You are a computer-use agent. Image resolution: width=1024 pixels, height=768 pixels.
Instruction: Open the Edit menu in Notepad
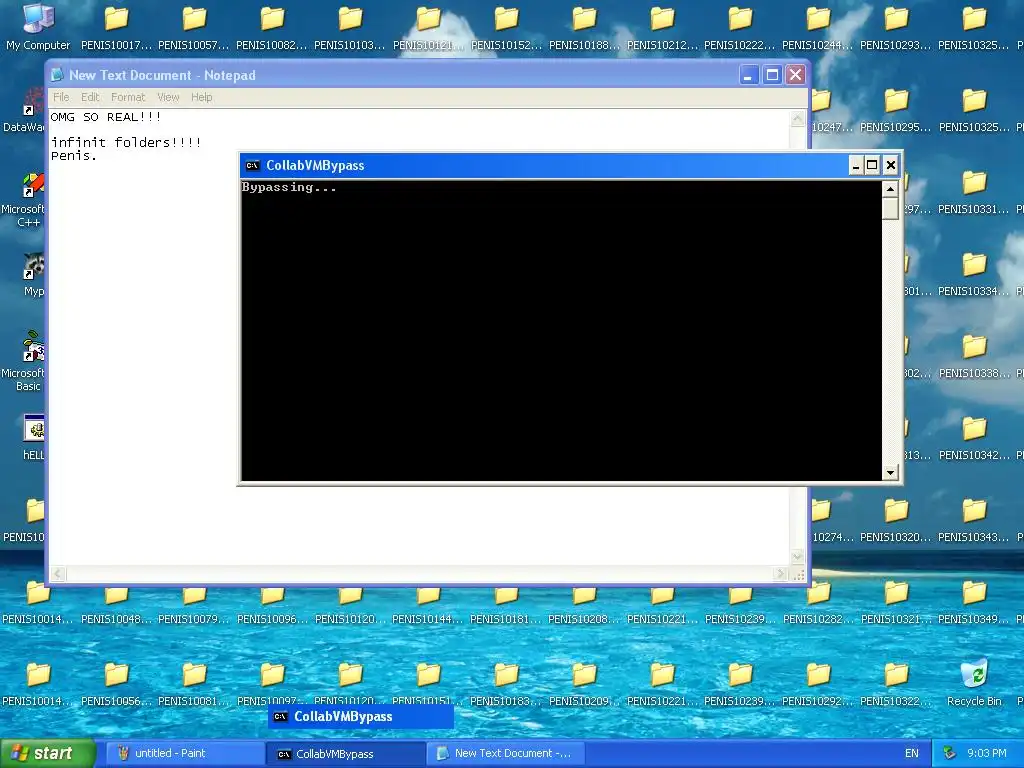coord(90,97)
